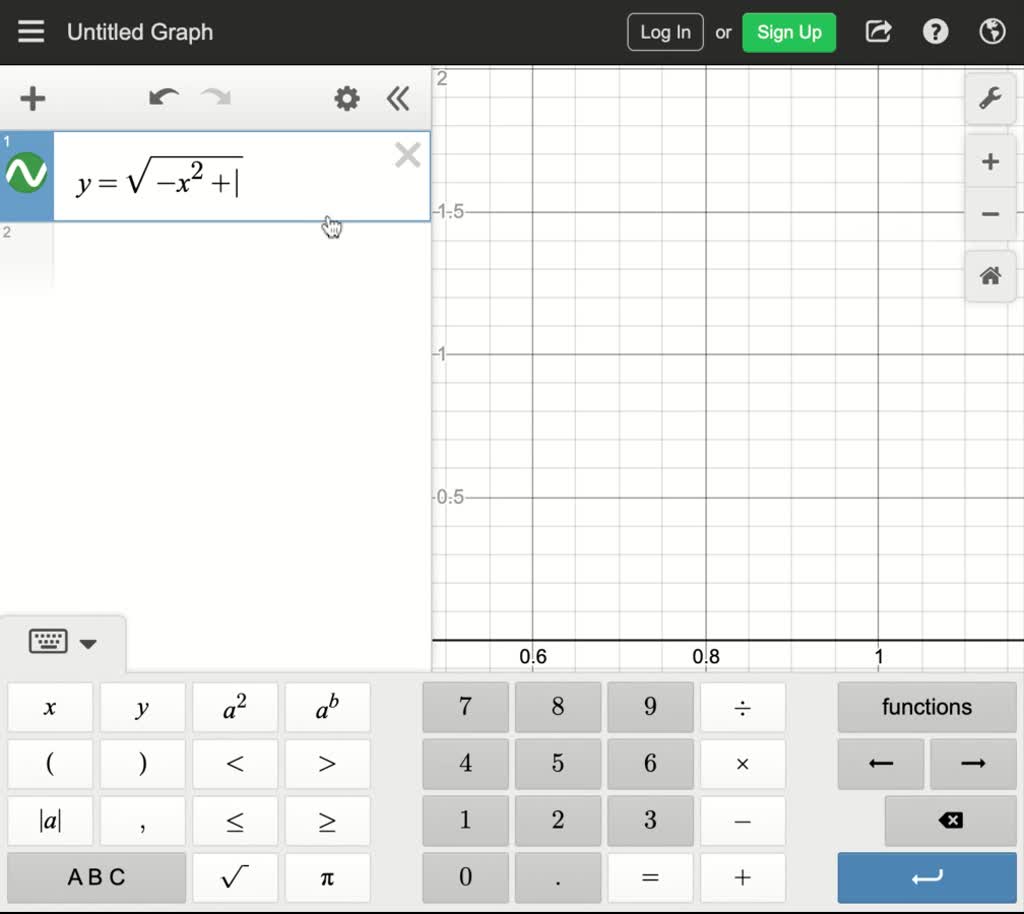
Task: Open the functions menu on the keypad
Action: 926,707
